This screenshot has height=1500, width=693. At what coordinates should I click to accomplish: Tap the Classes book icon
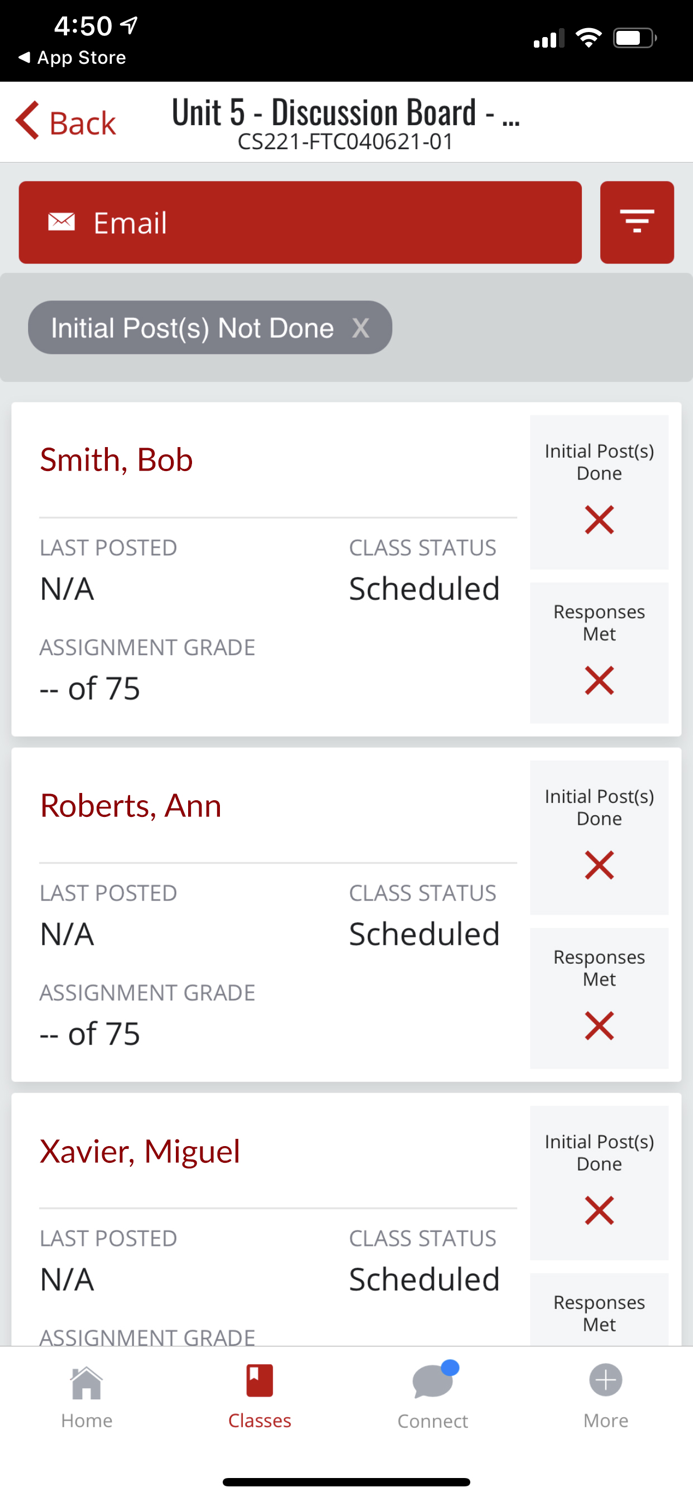(x=259, y=1381)
